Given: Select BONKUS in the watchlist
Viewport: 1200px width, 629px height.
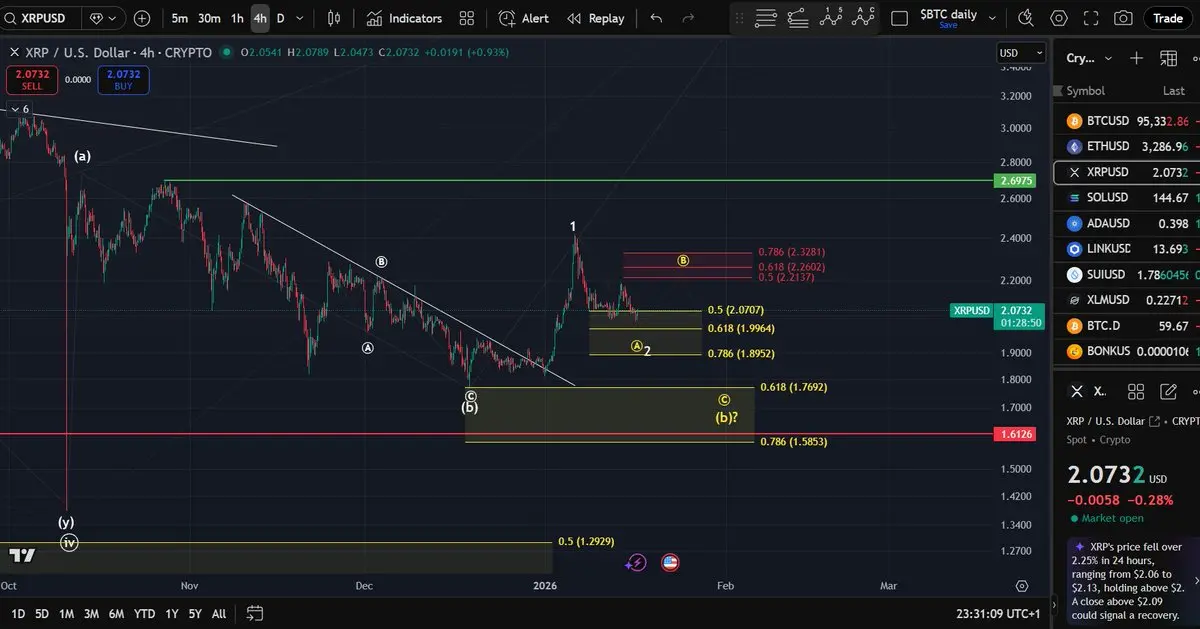Looking at the screenshot, I should click(x=1126, y=351).
